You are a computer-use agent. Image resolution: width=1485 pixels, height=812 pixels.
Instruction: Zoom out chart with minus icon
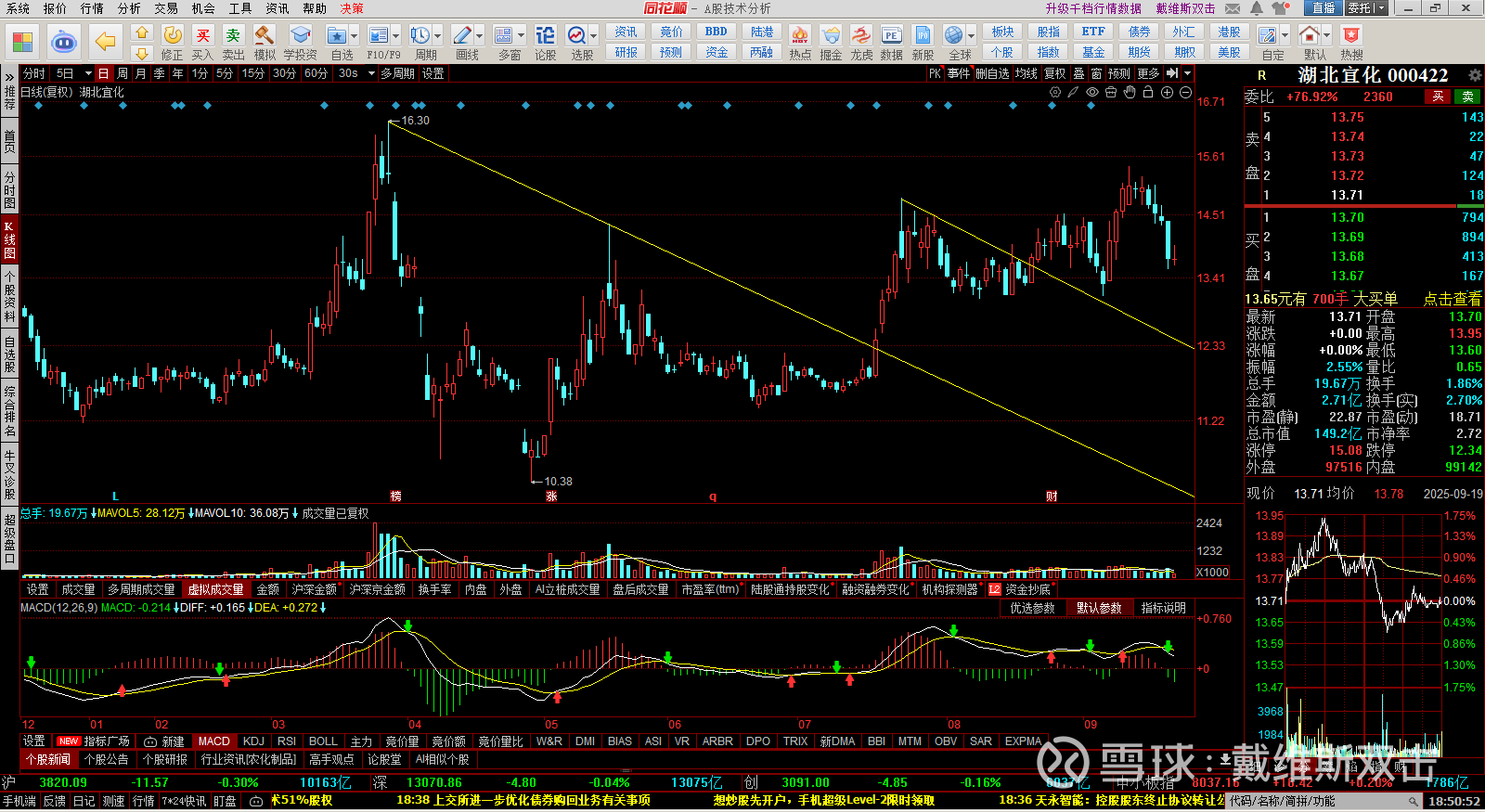pyautogui.click(x=1185, y=93)
